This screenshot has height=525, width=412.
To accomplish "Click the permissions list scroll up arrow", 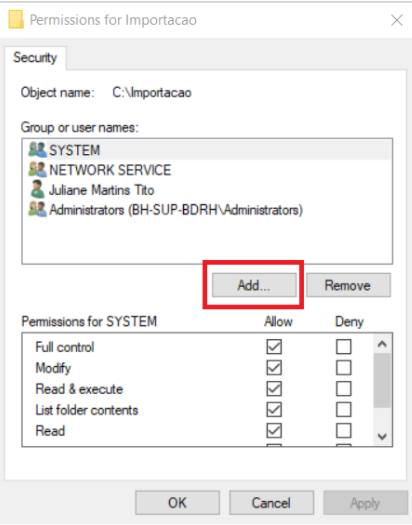I will click(382, 344).
